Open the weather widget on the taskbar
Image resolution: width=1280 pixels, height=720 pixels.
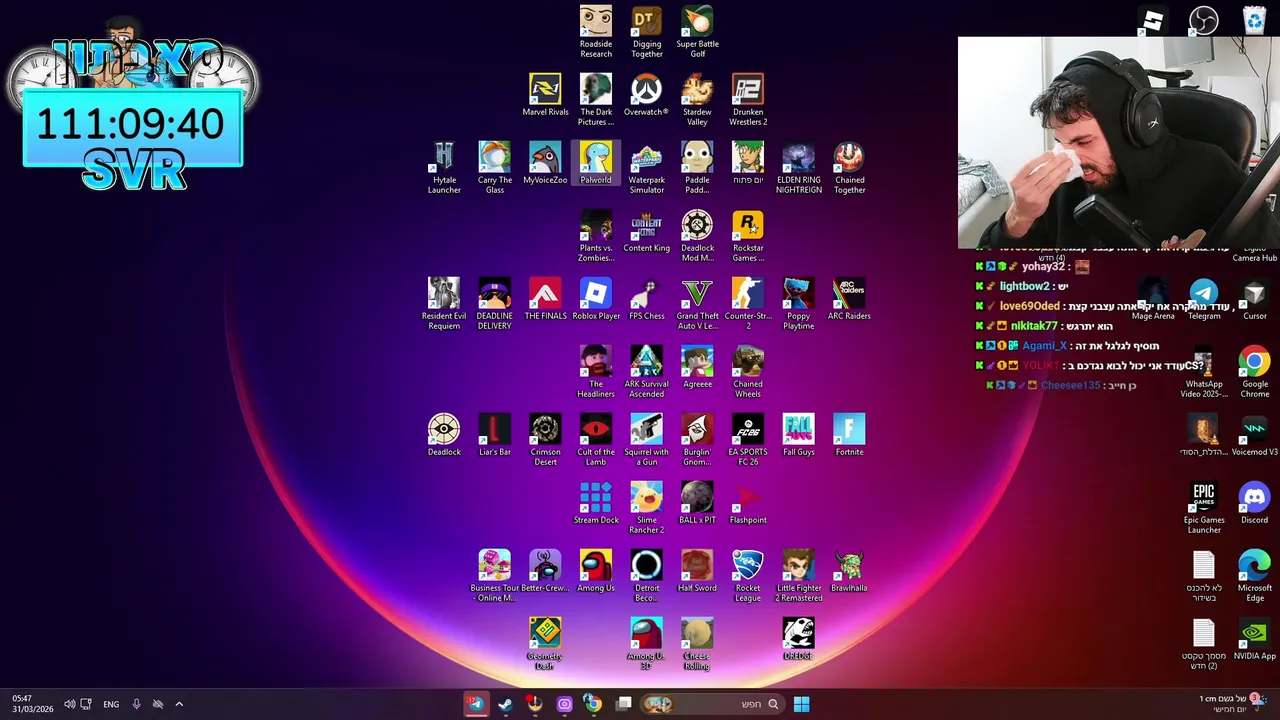point(1234,704)
